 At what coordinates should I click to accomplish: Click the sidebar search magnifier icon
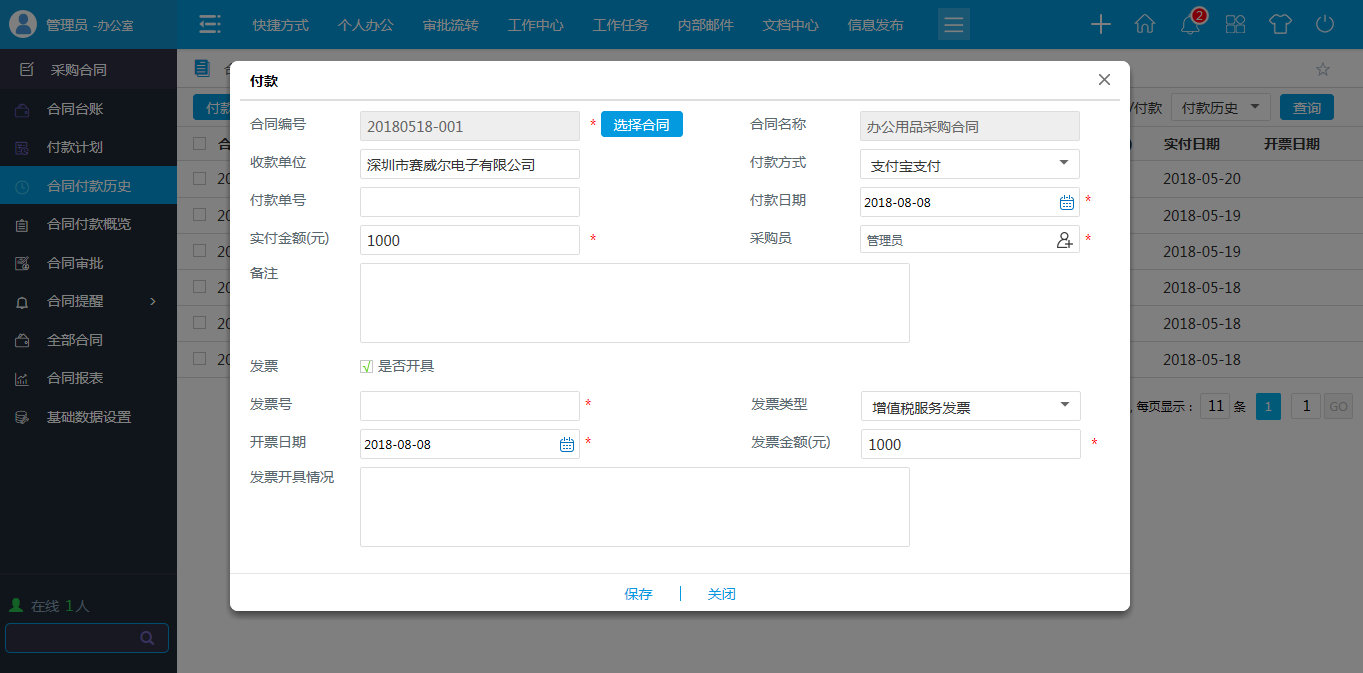pos(148,638)
